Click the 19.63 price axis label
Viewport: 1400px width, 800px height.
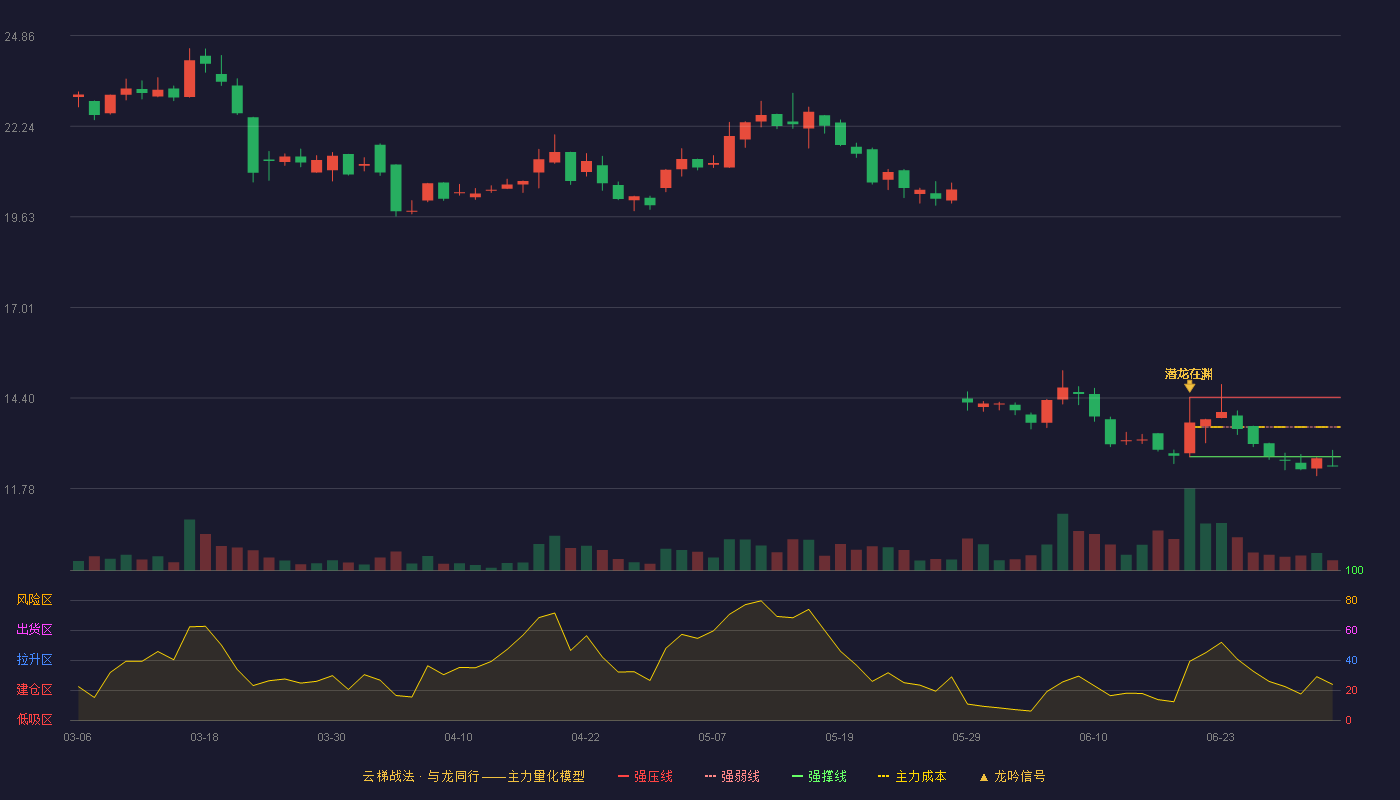point(19,218)
